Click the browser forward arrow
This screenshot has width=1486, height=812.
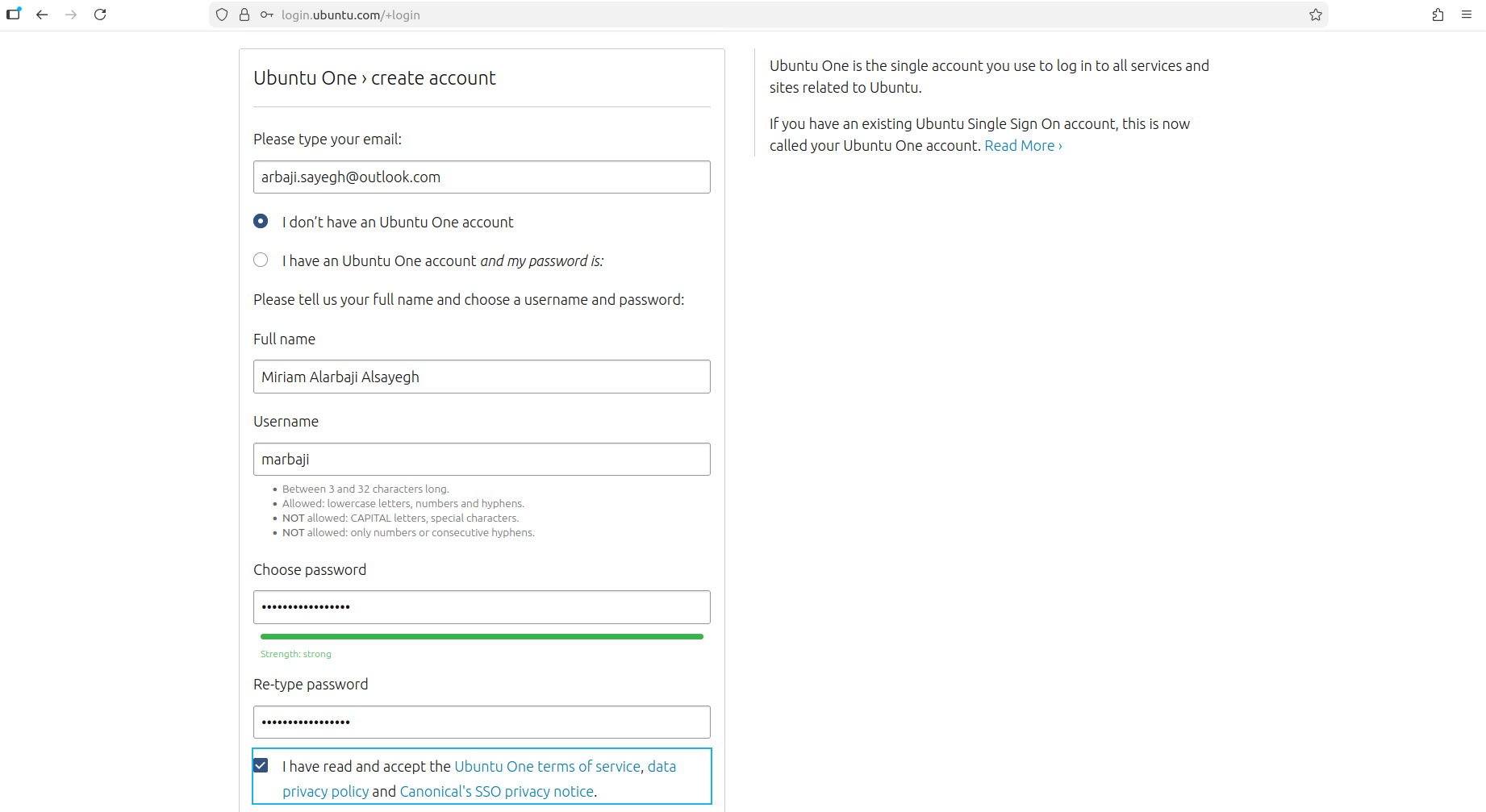(x=71, y=15)
